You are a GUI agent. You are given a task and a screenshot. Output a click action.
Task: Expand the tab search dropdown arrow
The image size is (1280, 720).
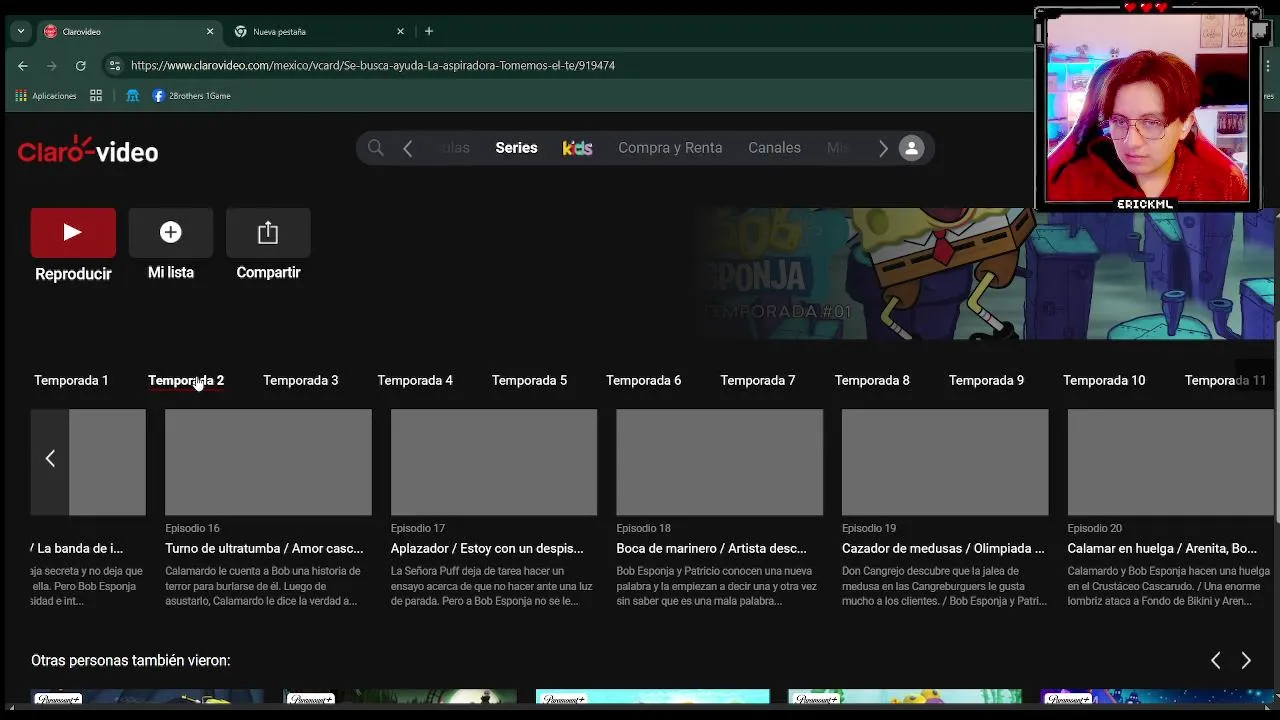pos(21,31)
